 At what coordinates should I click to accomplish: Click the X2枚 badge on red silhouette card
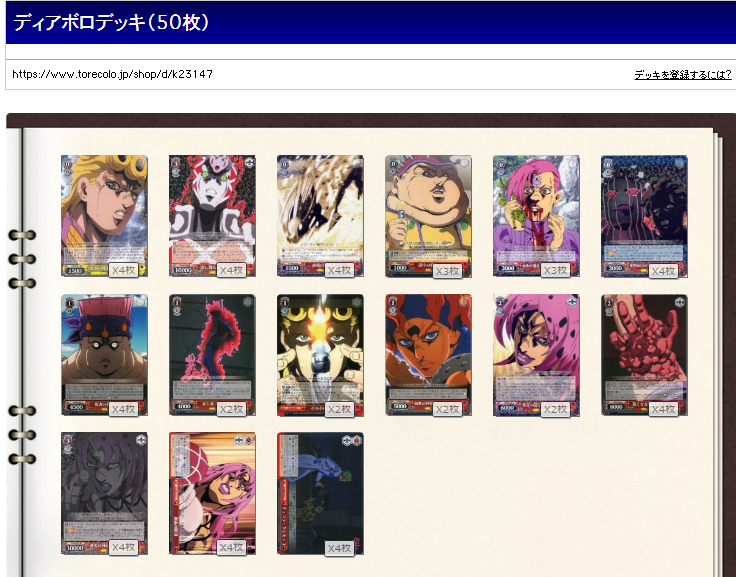click(x=231, y=409)
